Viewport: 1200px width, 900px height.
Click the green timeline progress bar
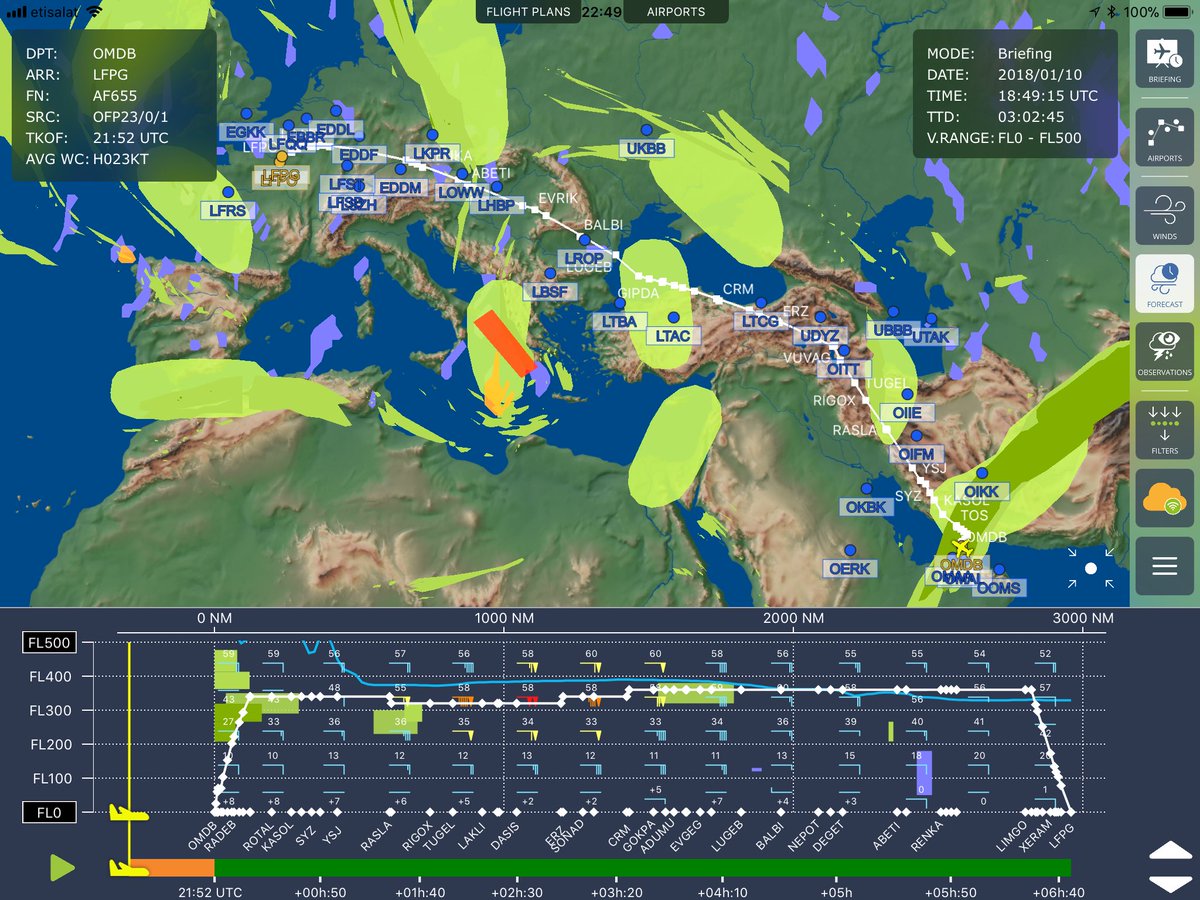click(642, 867)
